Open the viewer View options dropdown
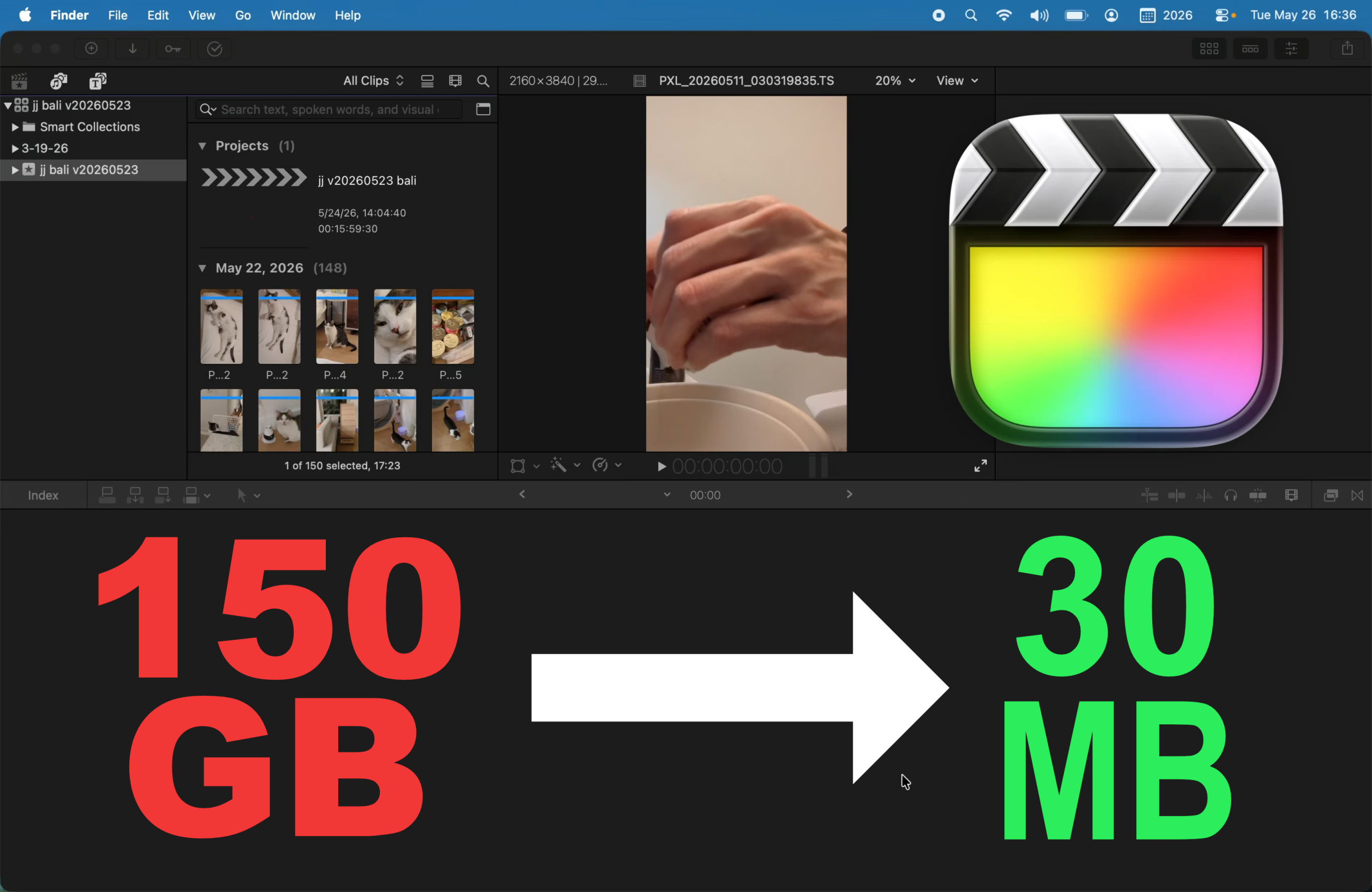This screenshot has height=892, width=1372. click(x=957, y=81)
